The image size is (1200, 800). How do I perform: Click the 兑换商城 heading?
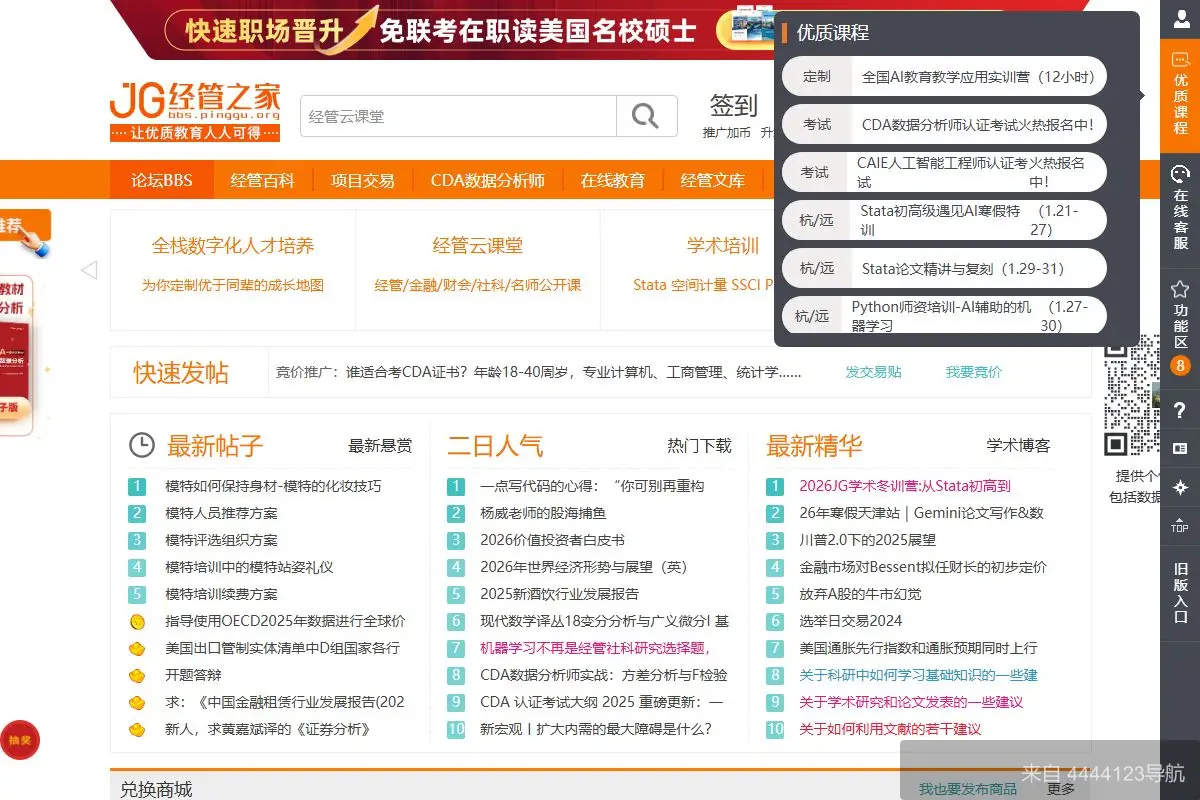(156, 789)
